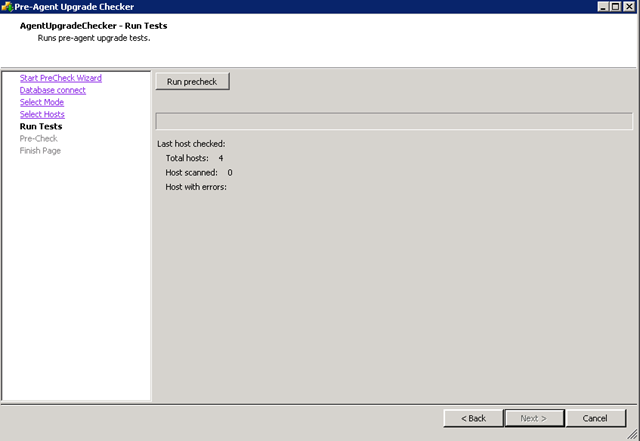This screenshot has height=441, width=640.
Task: Select the current Run Tests step
Action: pyautogui.click(x=41, y=127)
